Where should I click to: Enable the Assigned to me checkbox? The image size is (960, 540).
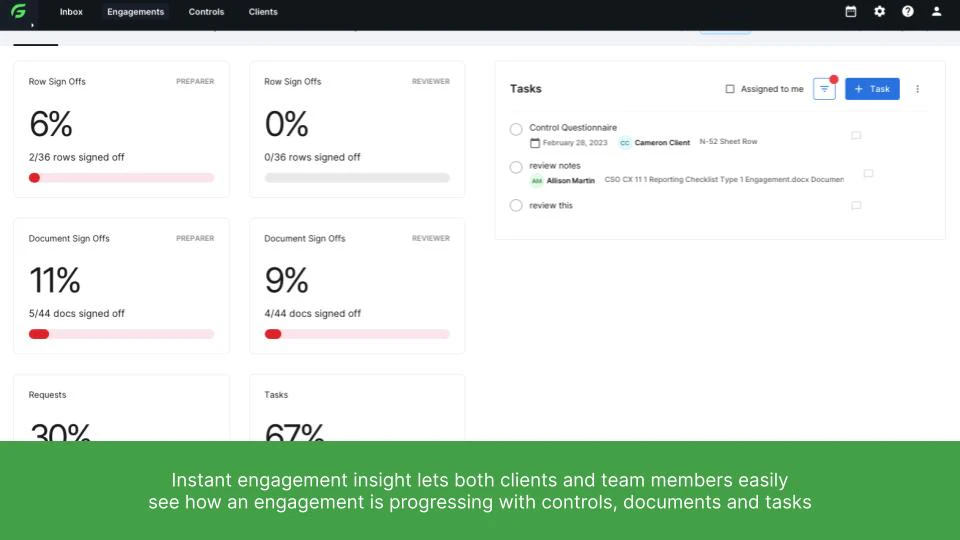click(x=730, y=89)
